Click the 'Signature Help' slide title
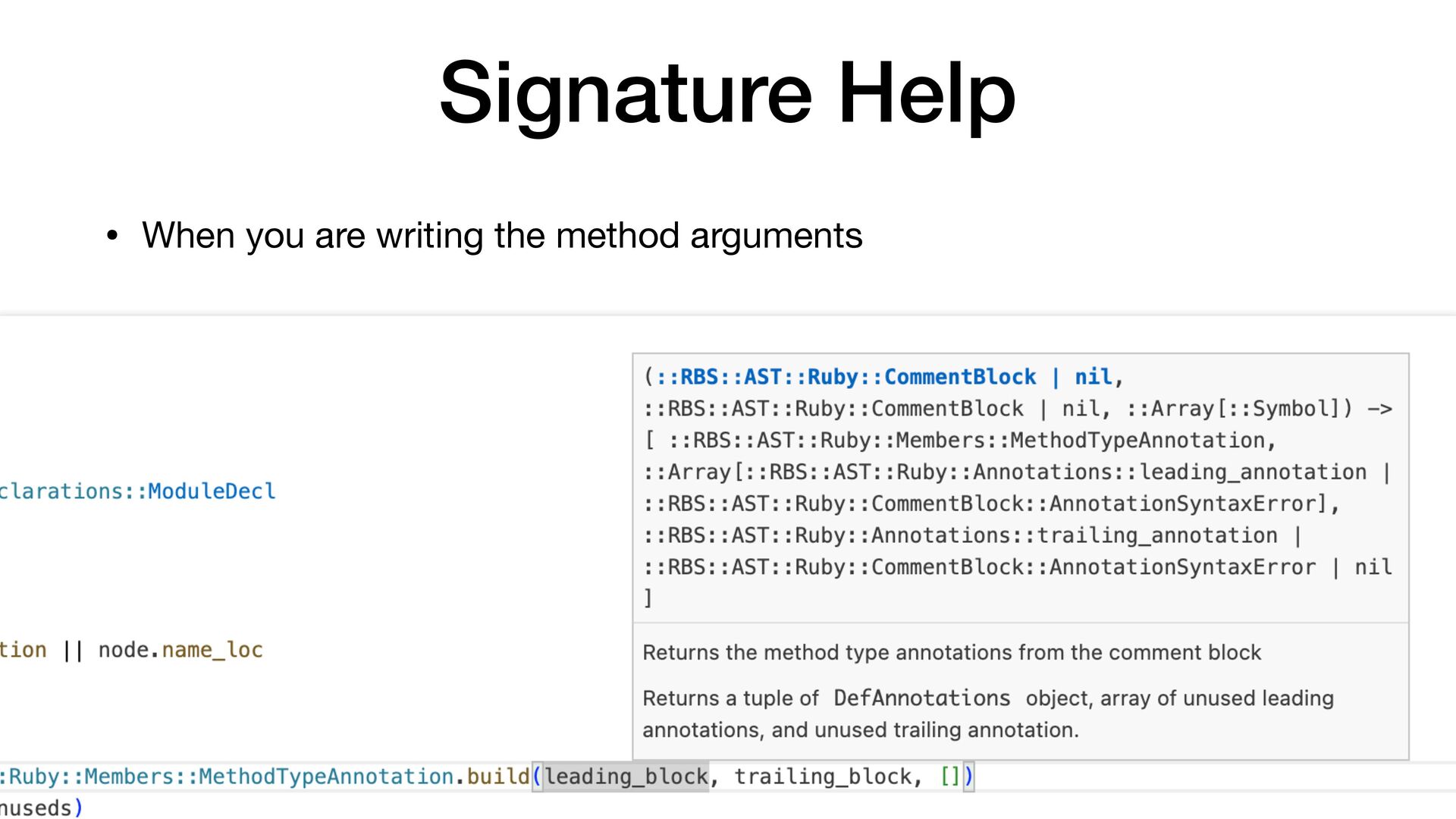Image resolution: width=1456 pixels, height=819 pixels. [x=726, y=94]
